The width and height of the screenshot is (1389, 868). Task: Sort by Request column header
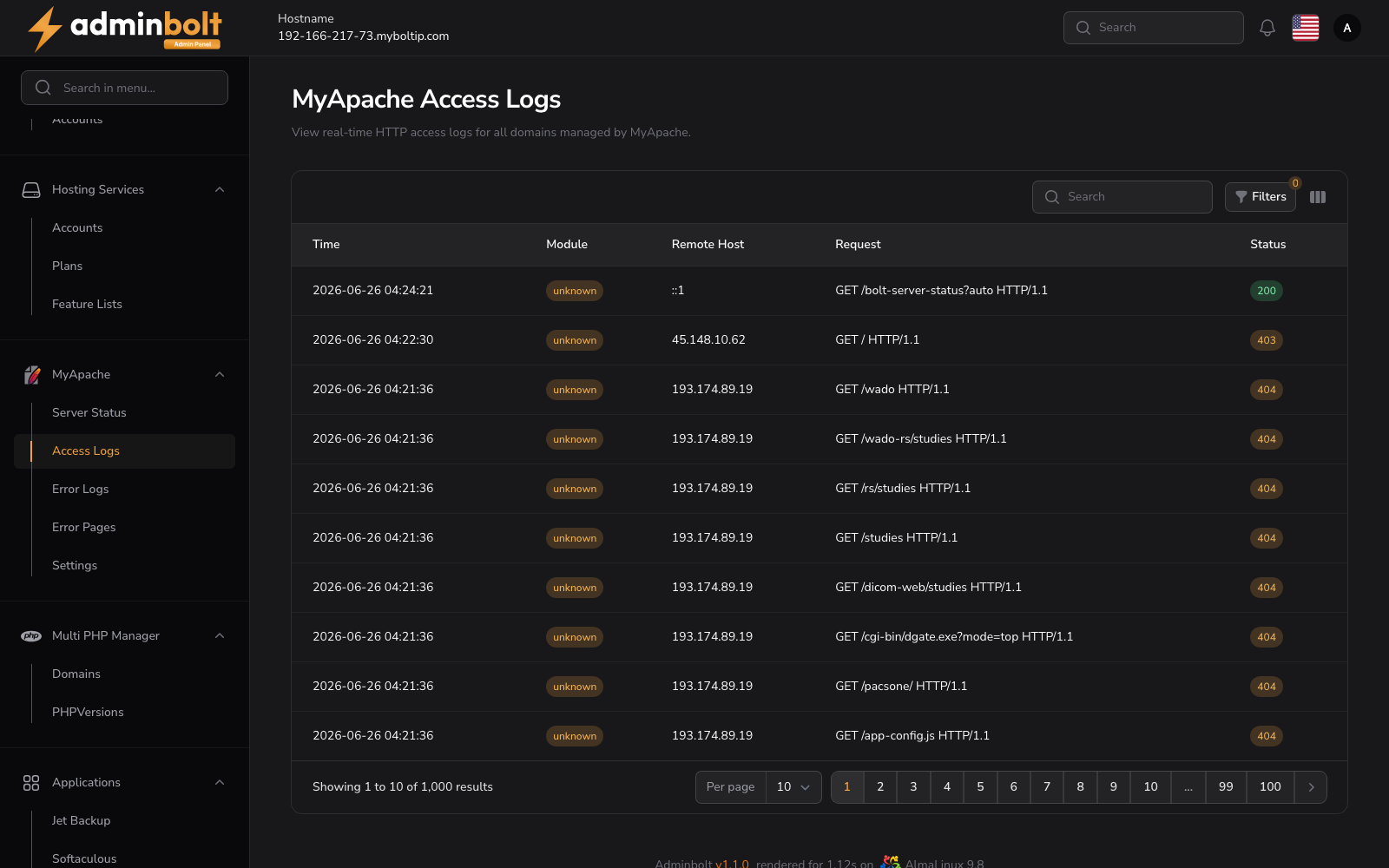(858, 245)
